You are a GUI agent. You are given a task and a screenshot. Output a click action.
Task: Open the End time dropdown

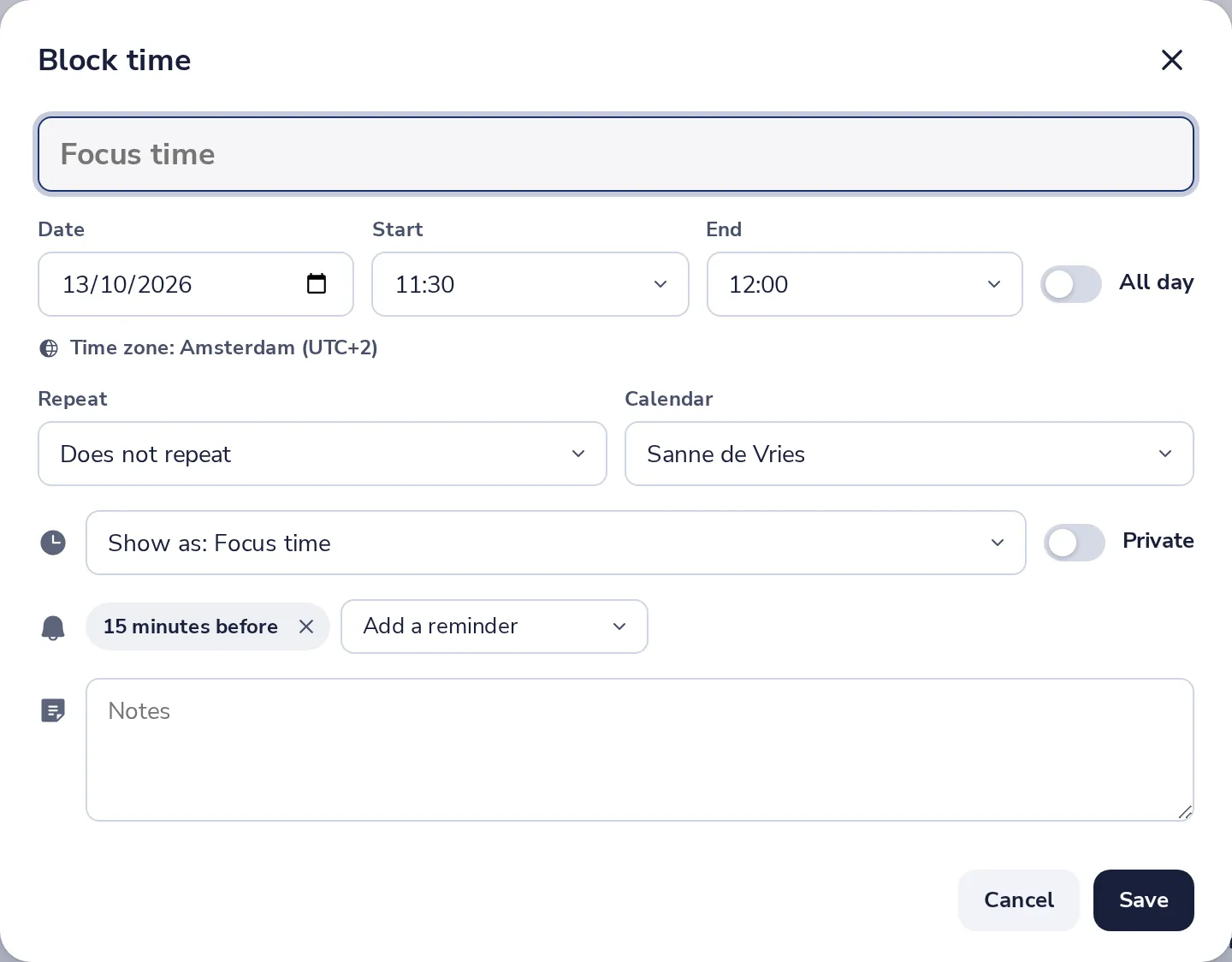coord(864,284)
